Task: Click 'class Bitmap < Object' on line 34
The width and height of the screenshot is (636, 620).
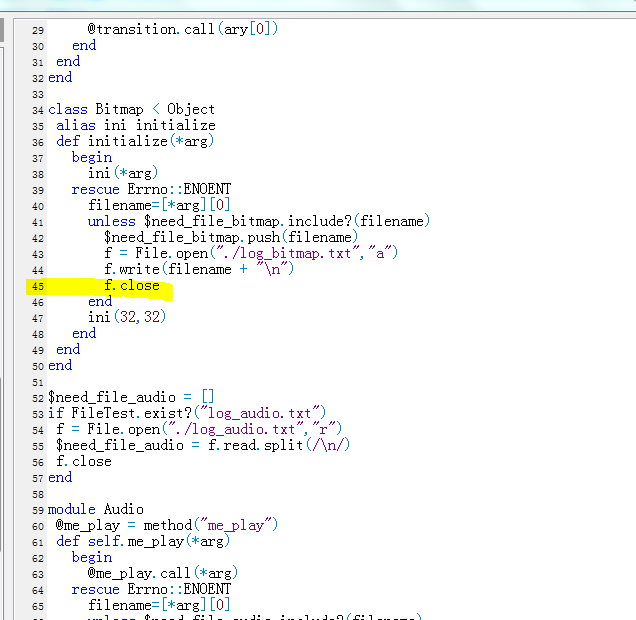Action: (131, 109)
